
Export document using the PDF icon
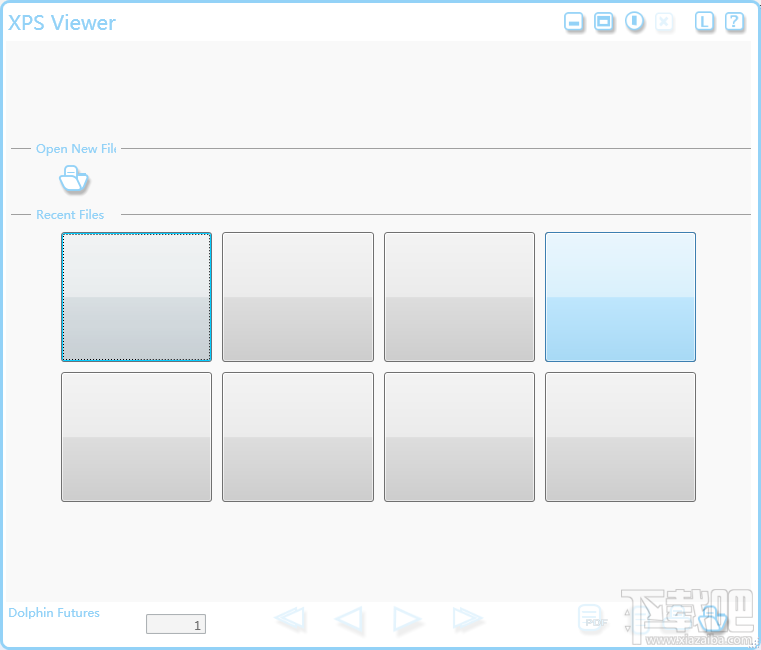593,620
